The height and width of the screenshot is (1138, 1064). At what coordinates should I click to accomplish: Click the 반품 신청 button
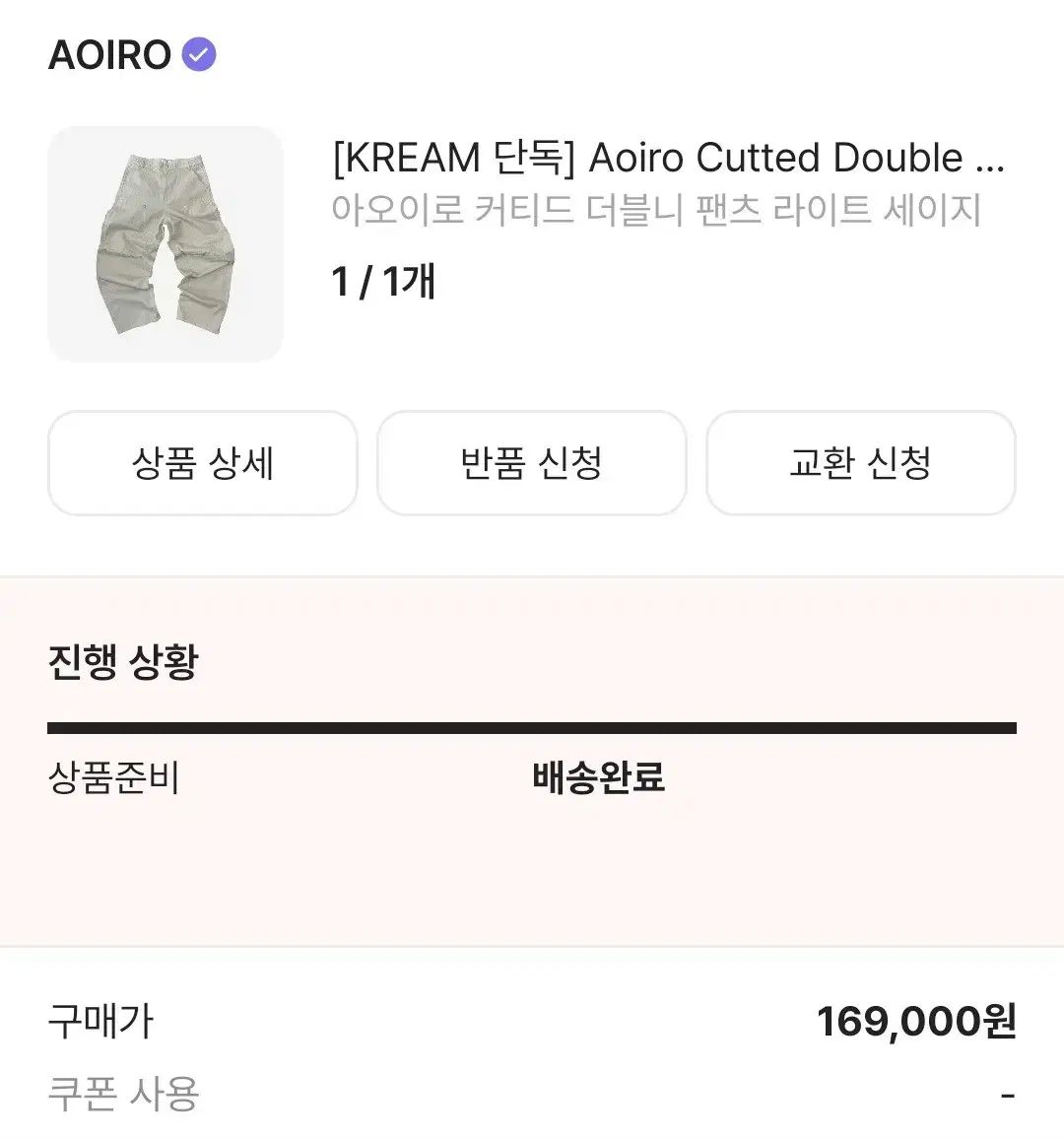tap(531, 463)
